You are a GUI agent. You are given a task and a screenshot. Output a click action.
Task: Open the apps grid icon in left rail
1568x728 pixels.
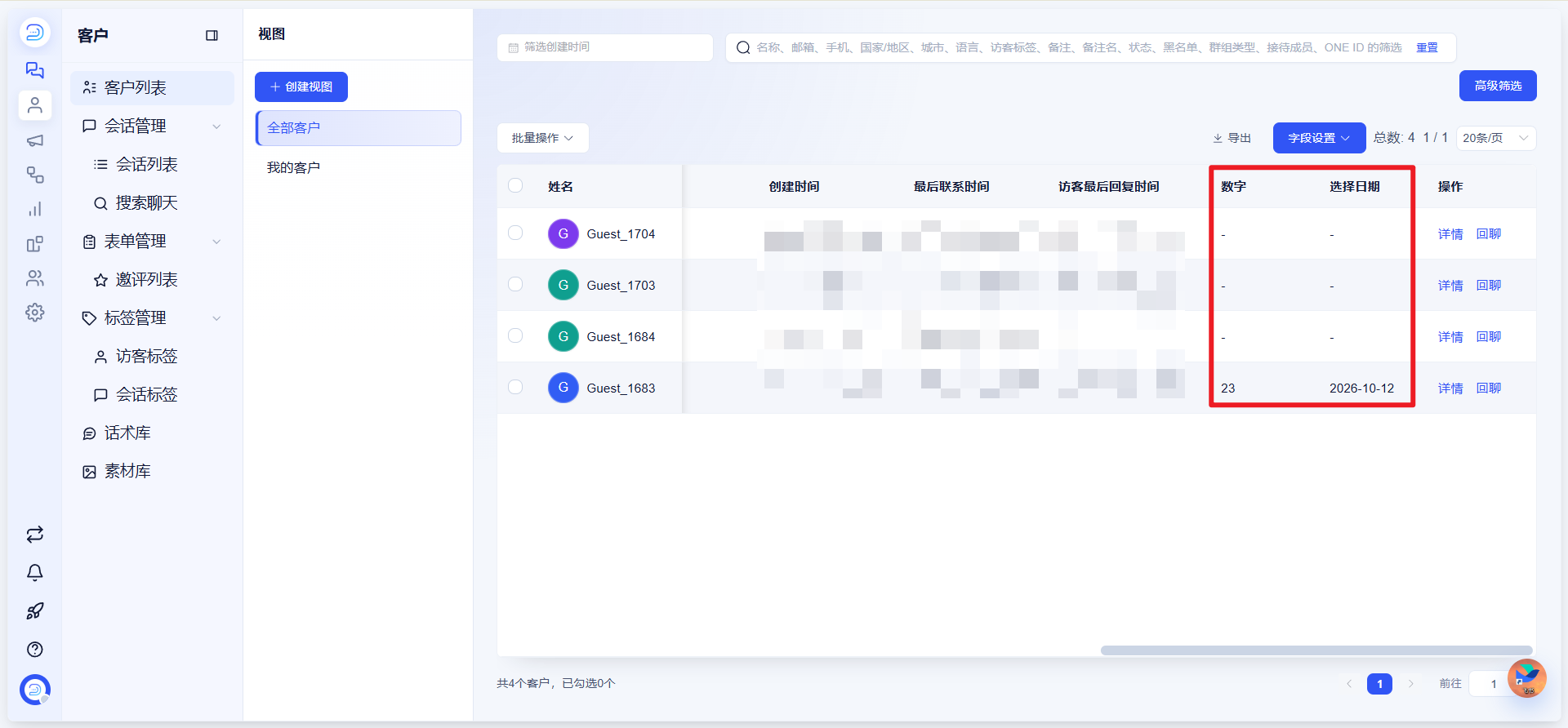pyautogui.click(x=34, y=244)
